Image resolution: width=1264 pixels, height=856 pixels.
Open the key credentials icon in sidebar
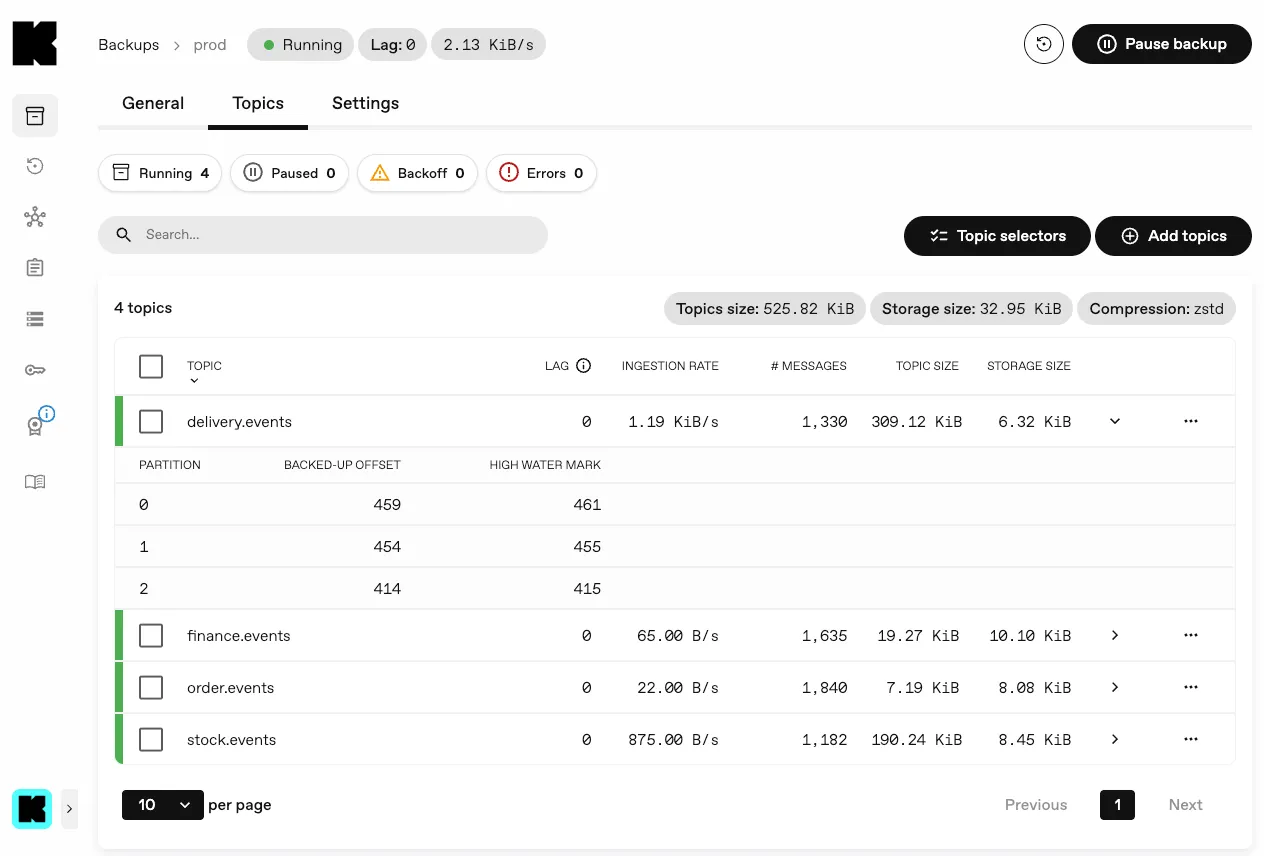coord(35,370)
